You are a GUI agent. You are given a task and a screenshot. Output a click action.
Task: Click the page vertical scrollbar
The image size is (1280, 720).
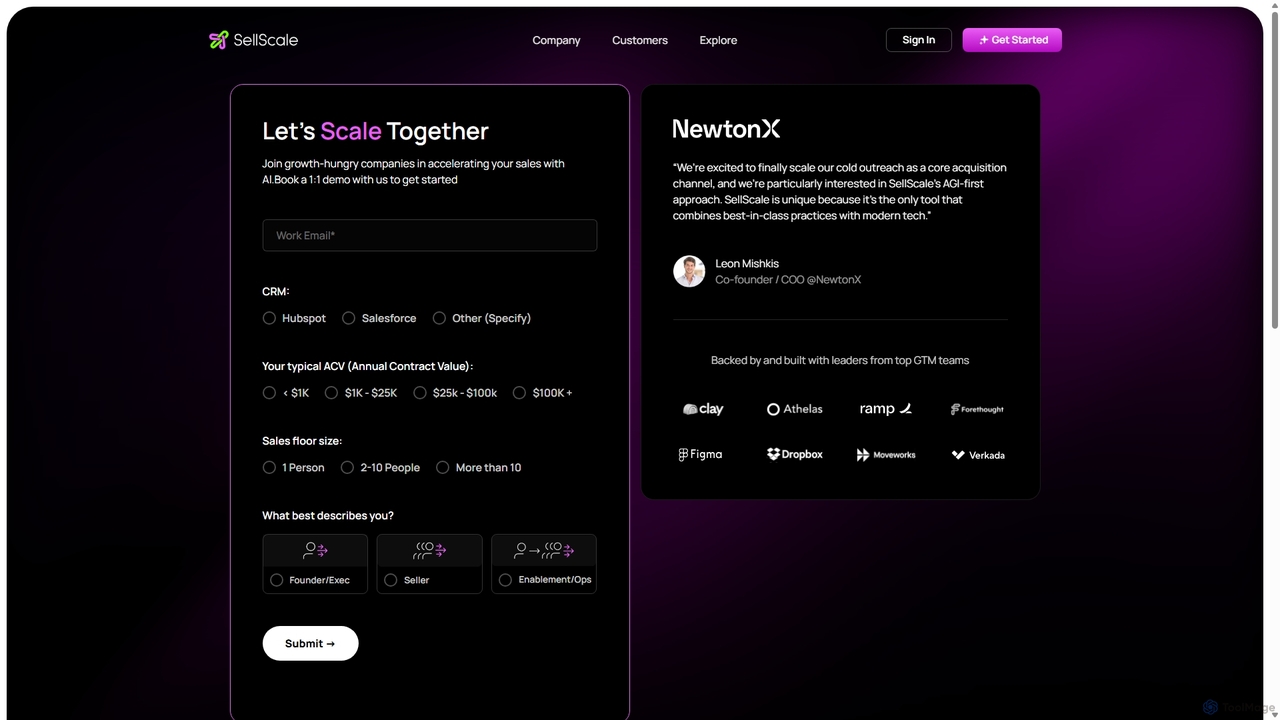point(1274,170)
